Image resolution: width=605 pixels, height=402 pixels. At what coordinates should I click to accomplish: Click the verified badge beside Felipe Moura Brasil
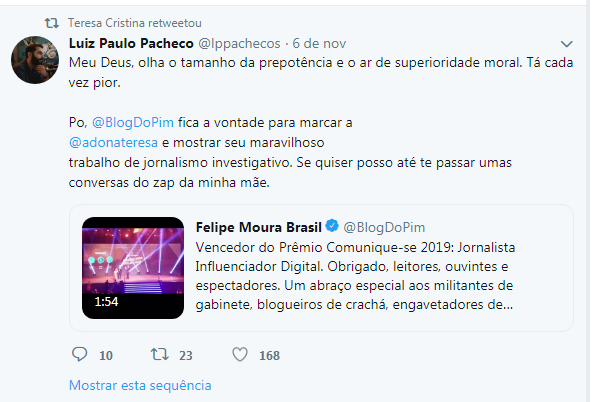[x=334, y=227]
